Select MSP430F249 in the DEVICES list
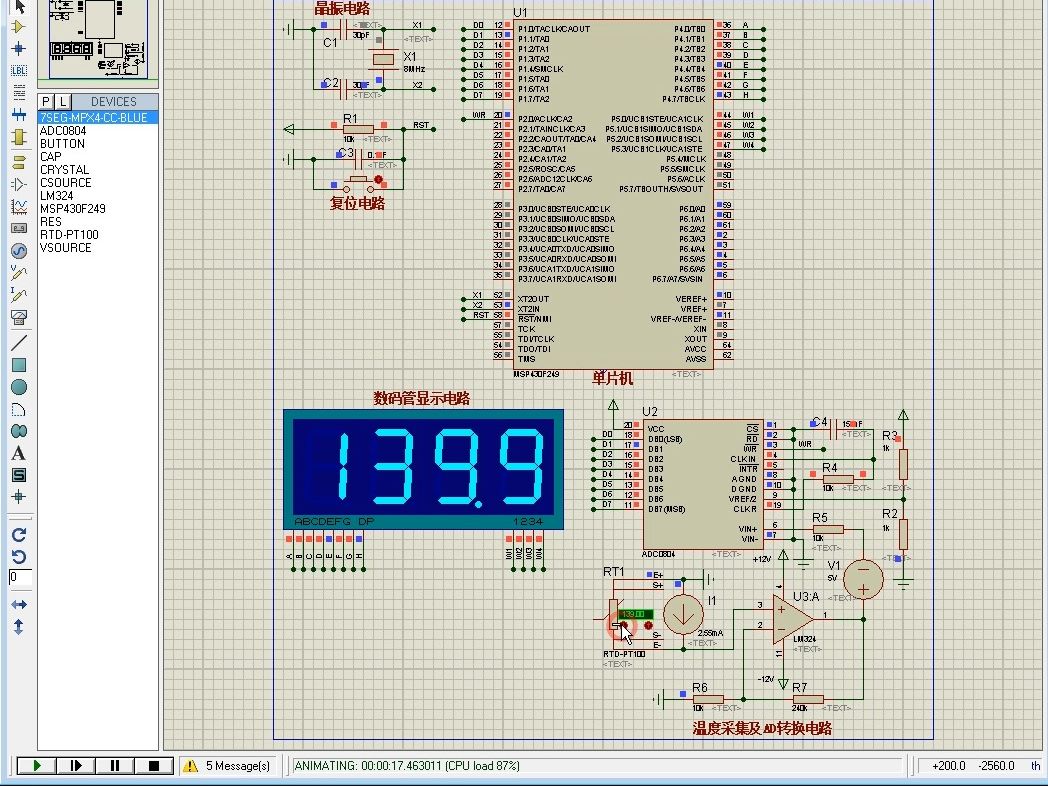 pos(75,208)
